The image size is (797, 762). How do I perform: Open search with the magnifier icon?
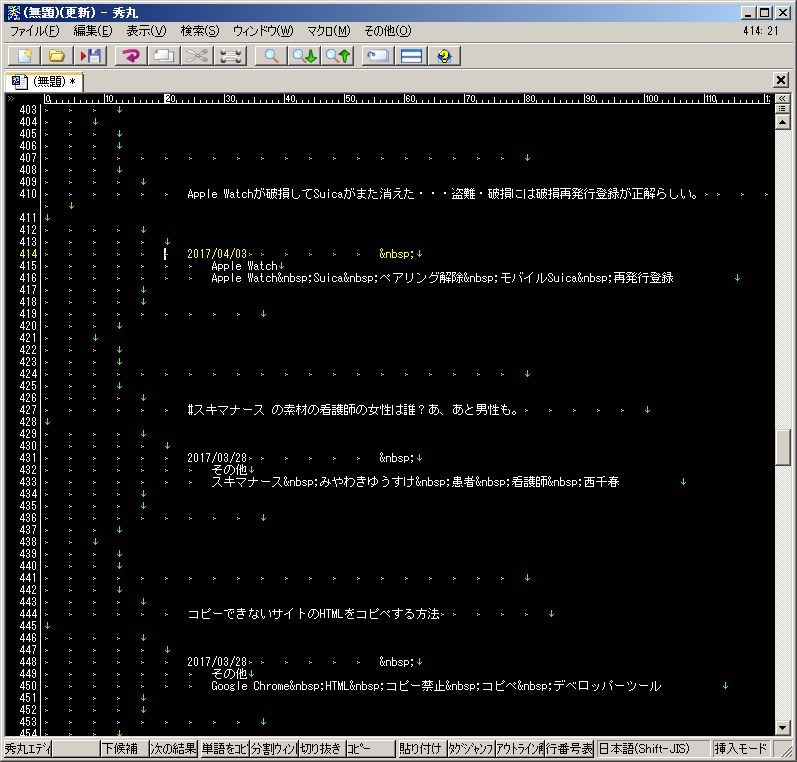pos(271,56)
